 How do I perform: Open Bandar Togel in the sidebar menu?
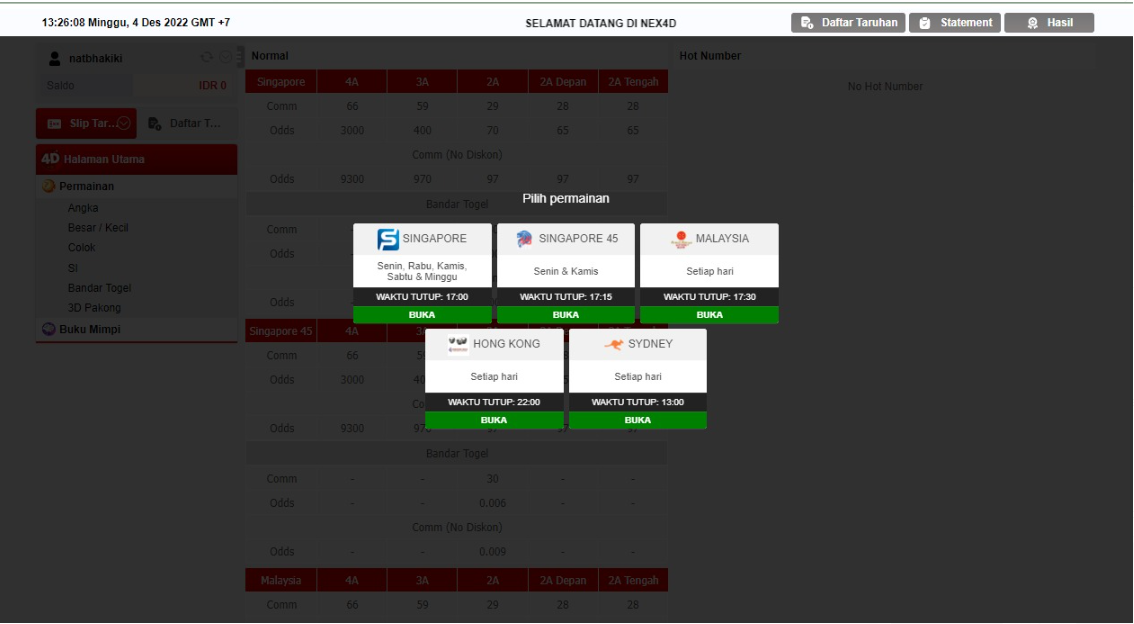(x=100, y=288)
